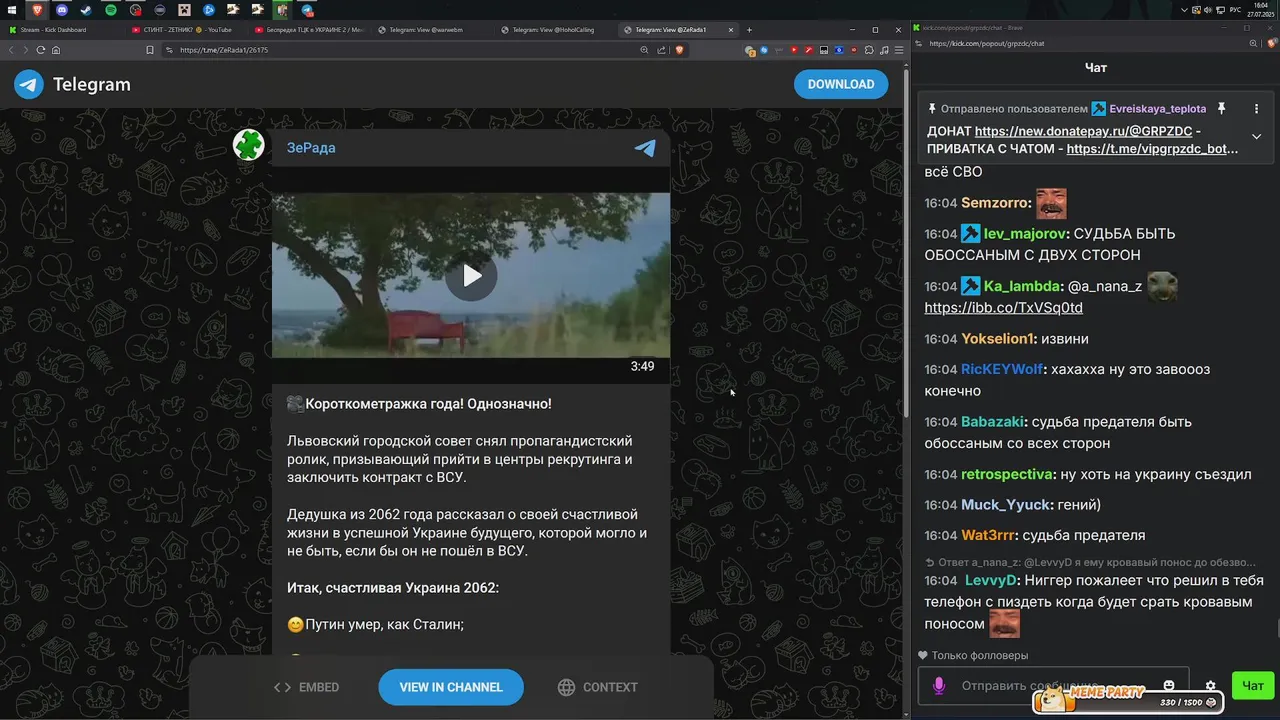Click username RicKEYWolf in chat
Screen dimensions: 1280x720
[1002, 369]
